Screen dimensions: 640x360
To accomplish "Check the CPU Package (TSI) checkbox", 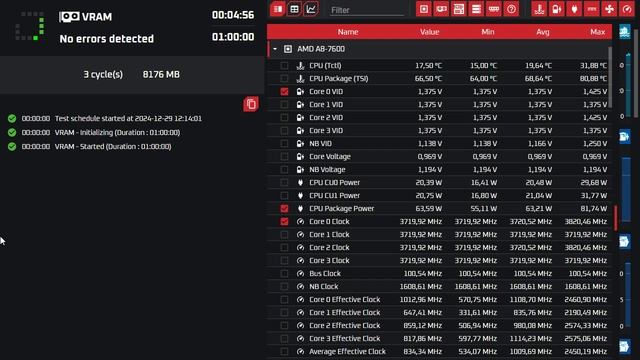I will point(284,78).
